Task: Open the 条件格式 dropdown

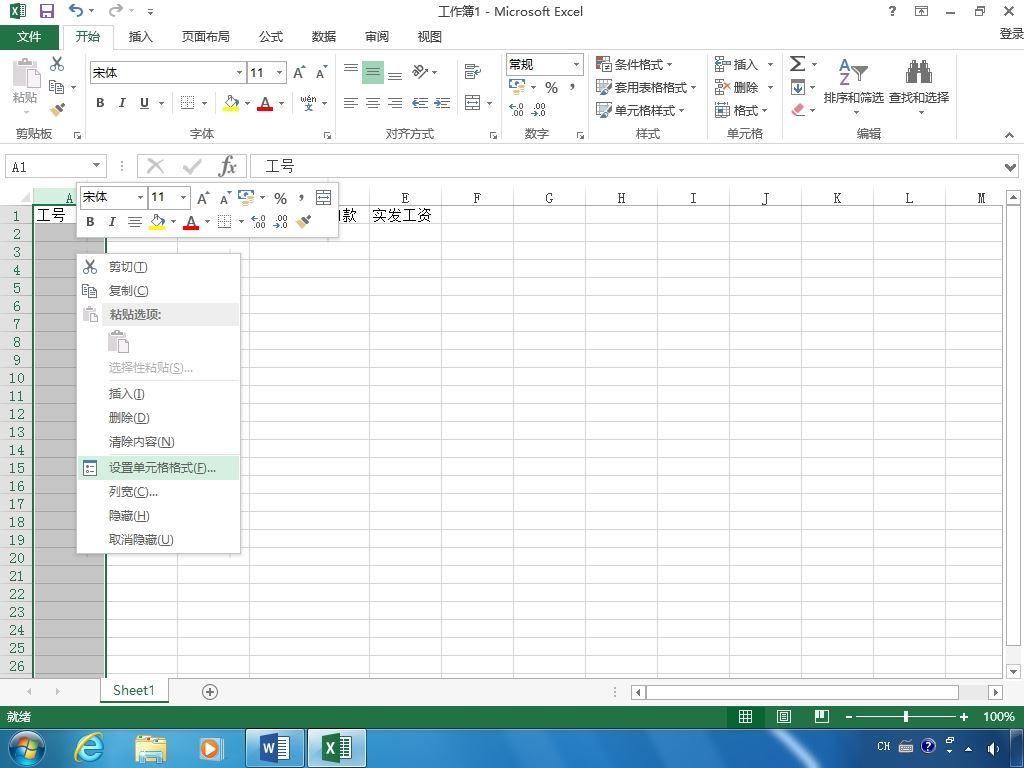Action: 634,64
